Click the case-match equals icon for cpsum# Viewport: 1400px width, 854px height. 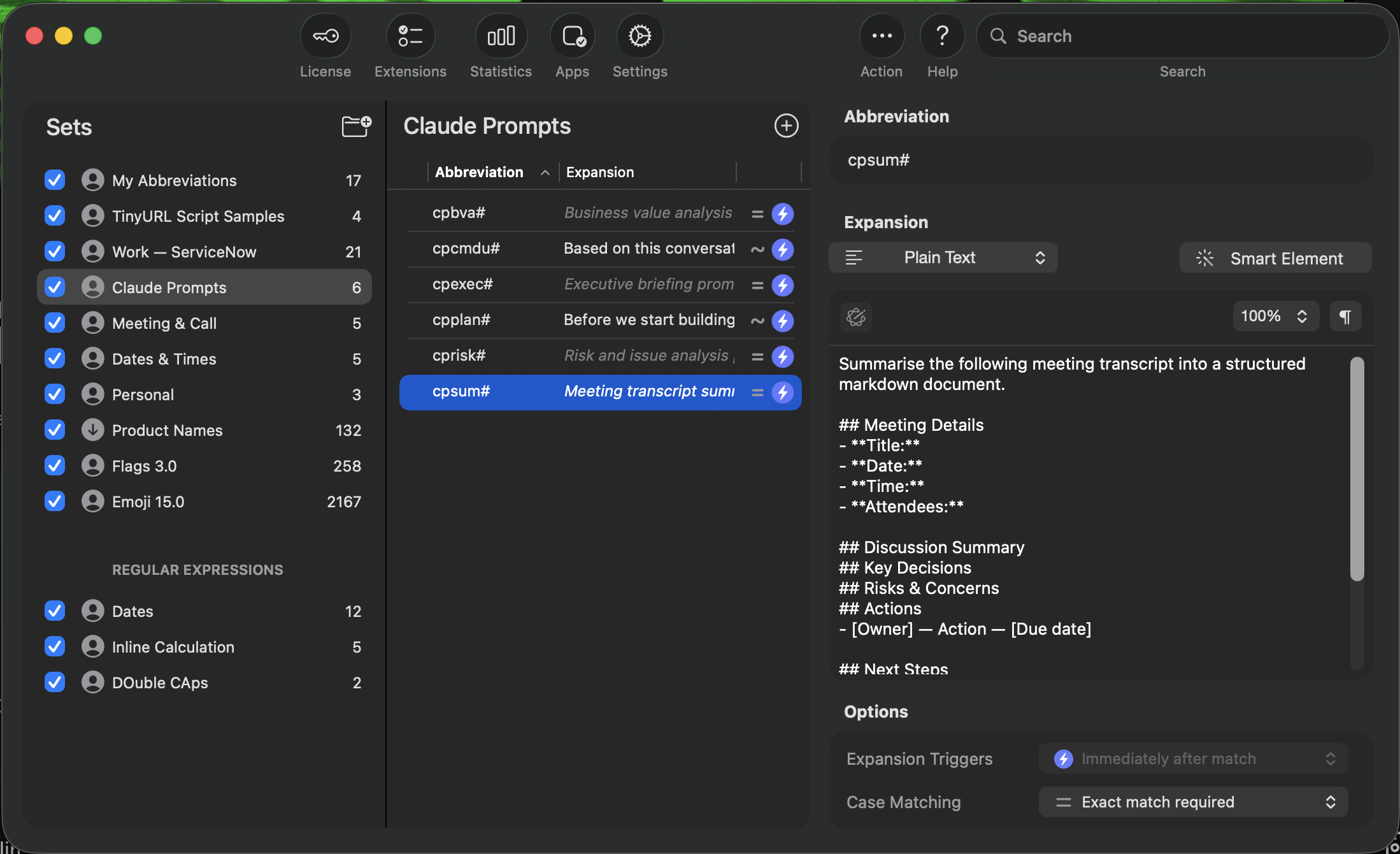tap(757, 393)
